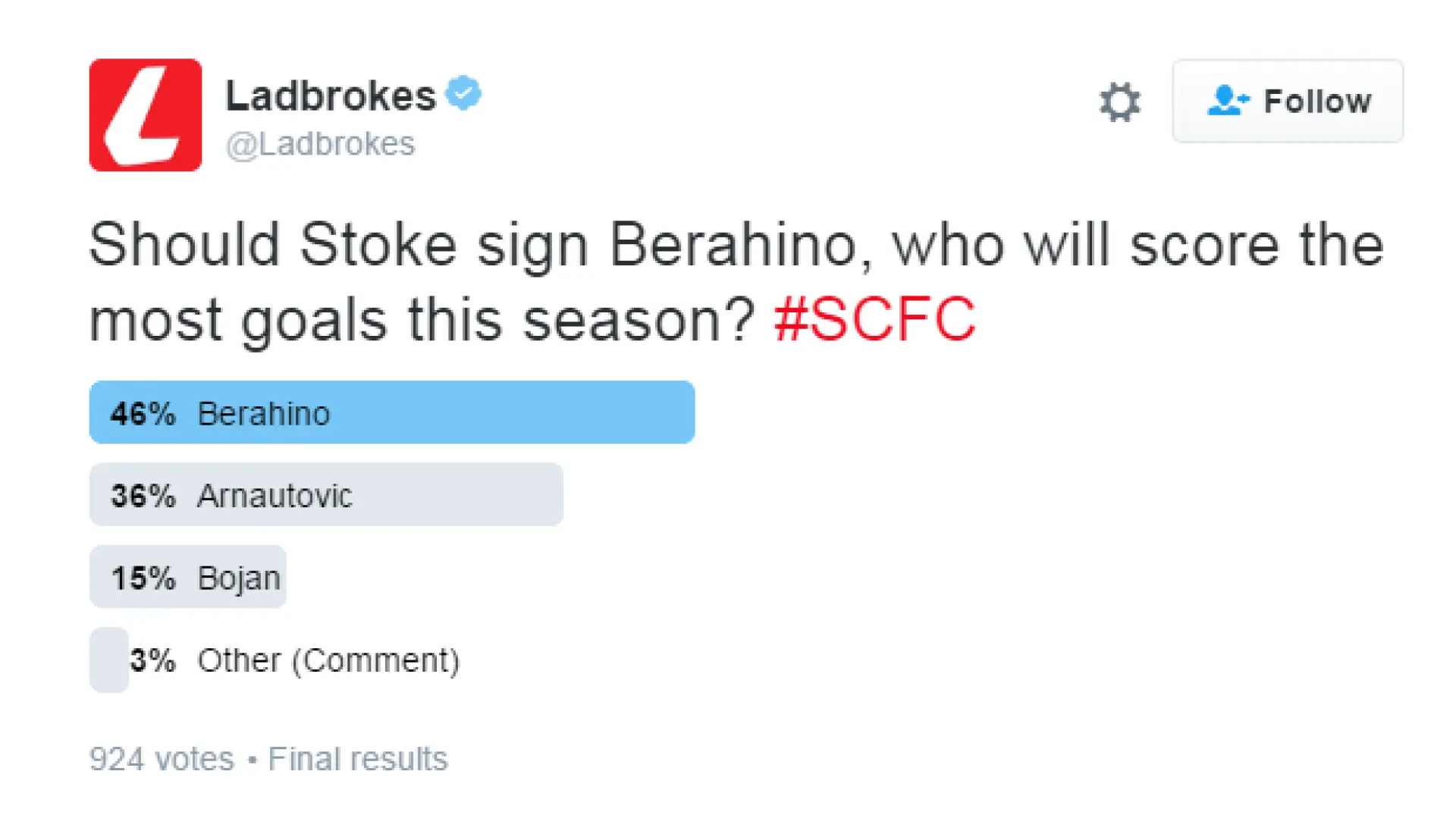Viewport: 1456px width, 815px height.
Task: Select the Bojan poll result
Action: (x=188, y=577)
